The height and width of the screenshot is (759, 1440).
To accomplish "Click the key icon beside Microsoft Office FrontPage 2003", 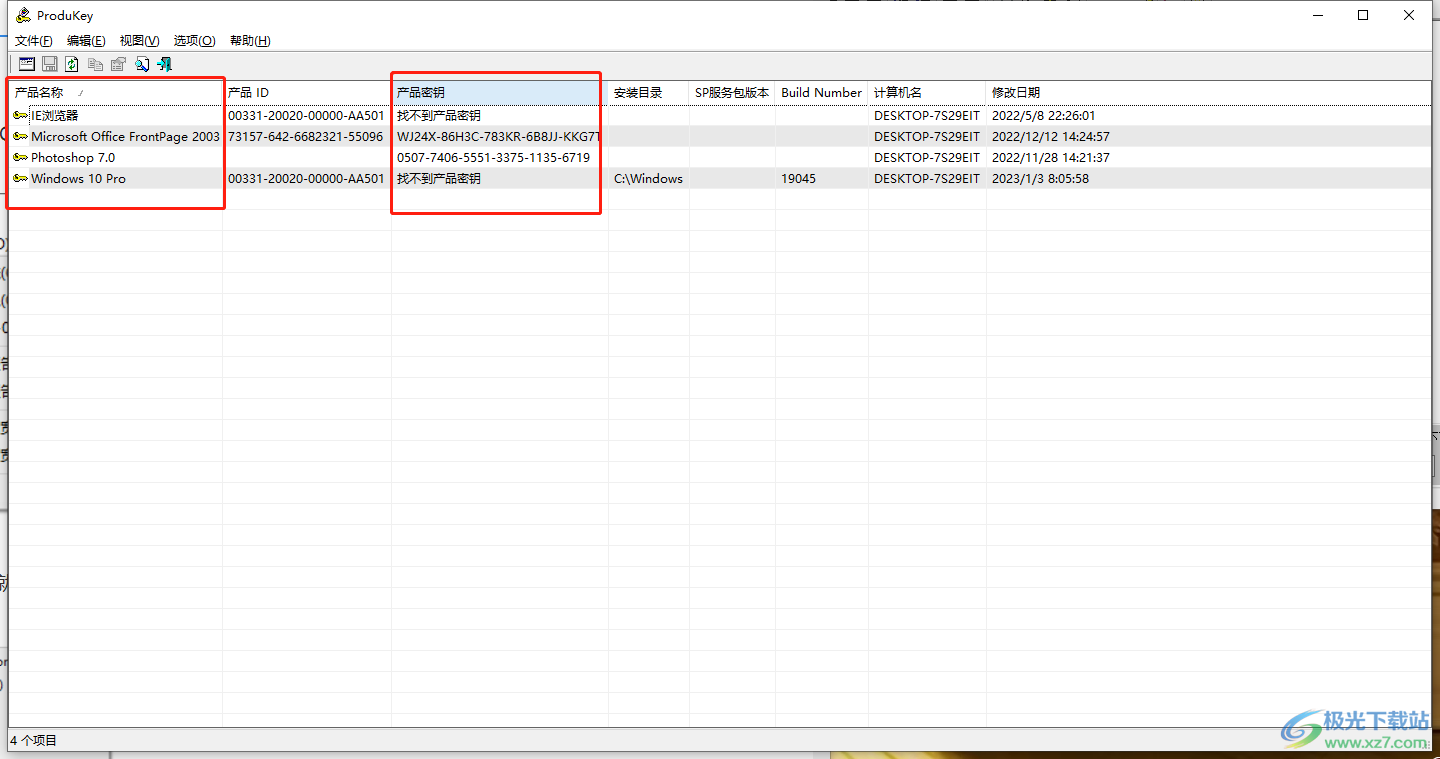I will coord(20,136).
